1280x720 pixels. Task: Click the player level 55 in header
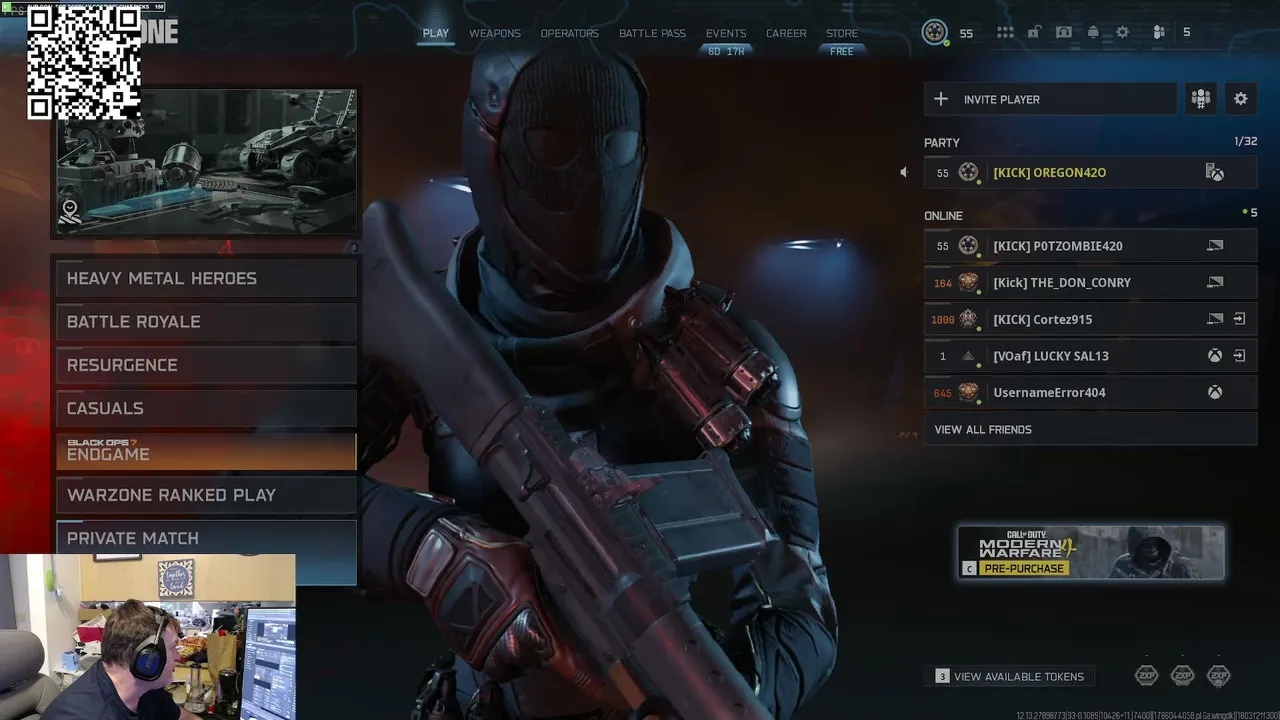coord(966,33)
